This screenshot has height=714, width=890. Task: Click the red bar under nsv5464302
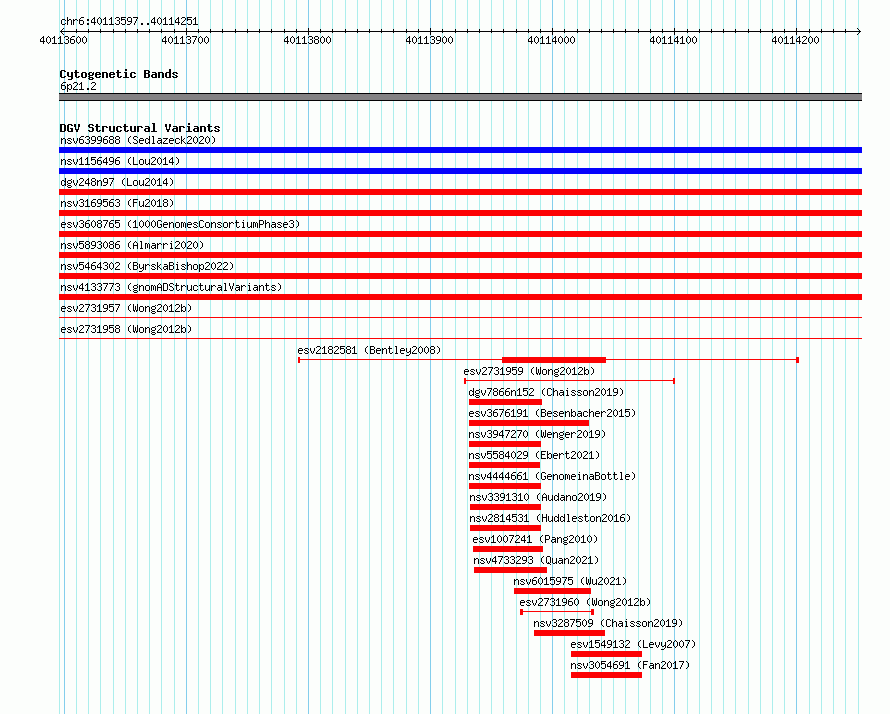460,276
